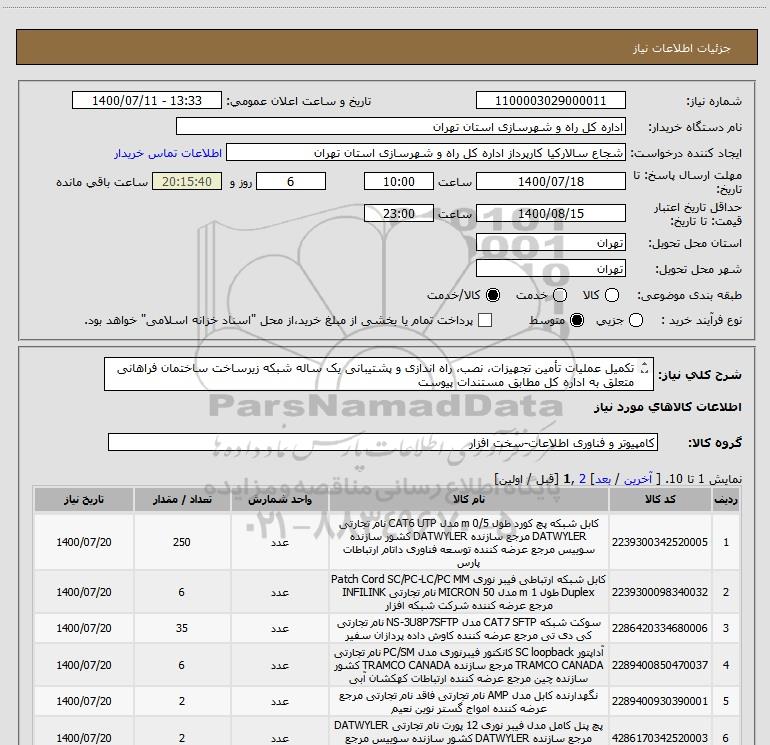The width and height of the screenshot is (770, 745).
Task: Click quantity 35 in row 3
Action: coord(182,628)
